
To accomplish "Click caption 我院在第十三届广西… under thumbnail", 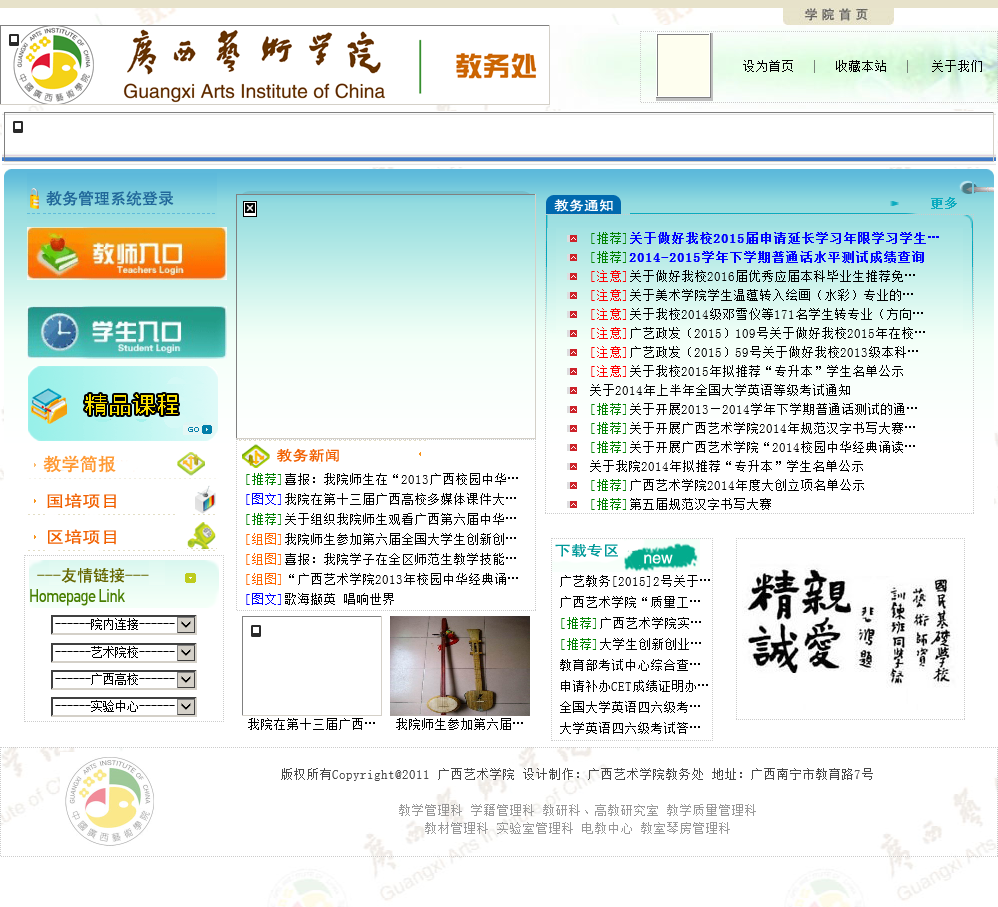I will tap(311, 724).
